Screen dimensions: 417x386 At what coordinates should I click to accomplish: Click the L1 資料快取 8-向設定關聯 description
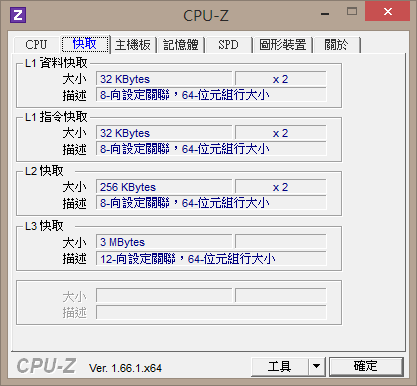click(x=211, y=95)
